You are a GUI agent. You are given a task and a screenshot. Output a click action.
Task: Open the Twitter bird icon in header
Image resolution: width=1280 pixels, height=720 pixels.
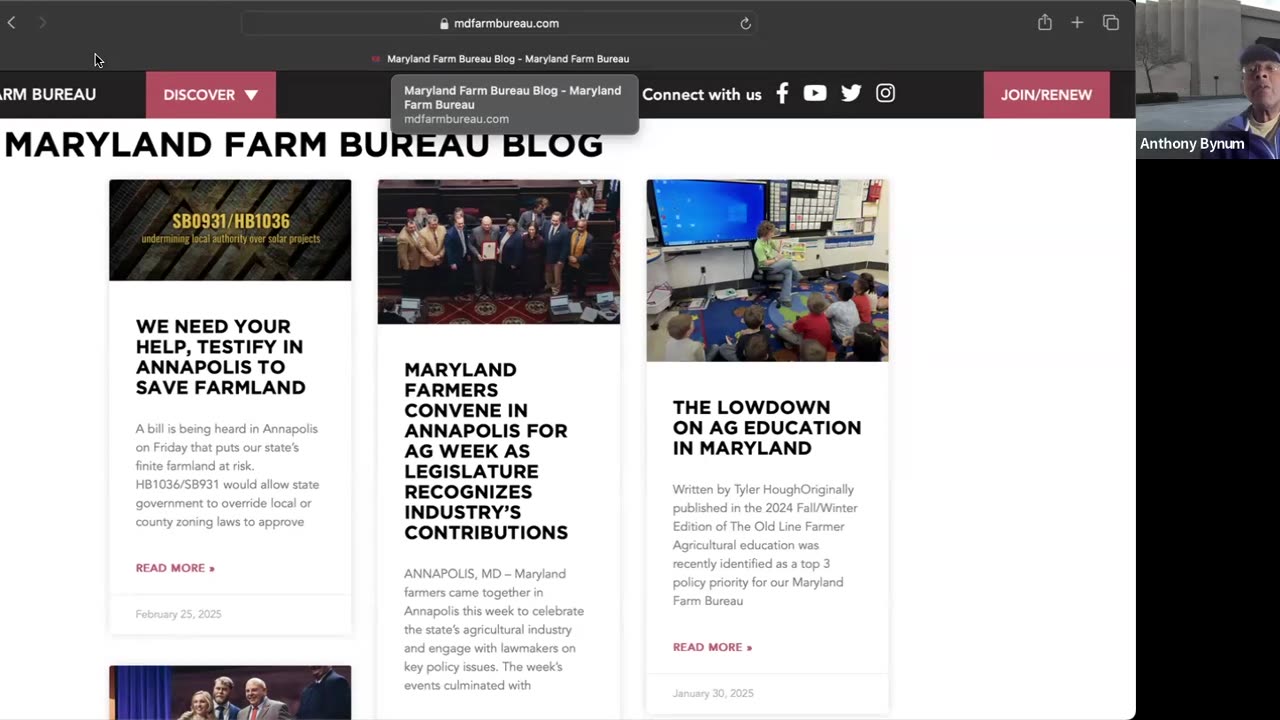coord(851,93)
